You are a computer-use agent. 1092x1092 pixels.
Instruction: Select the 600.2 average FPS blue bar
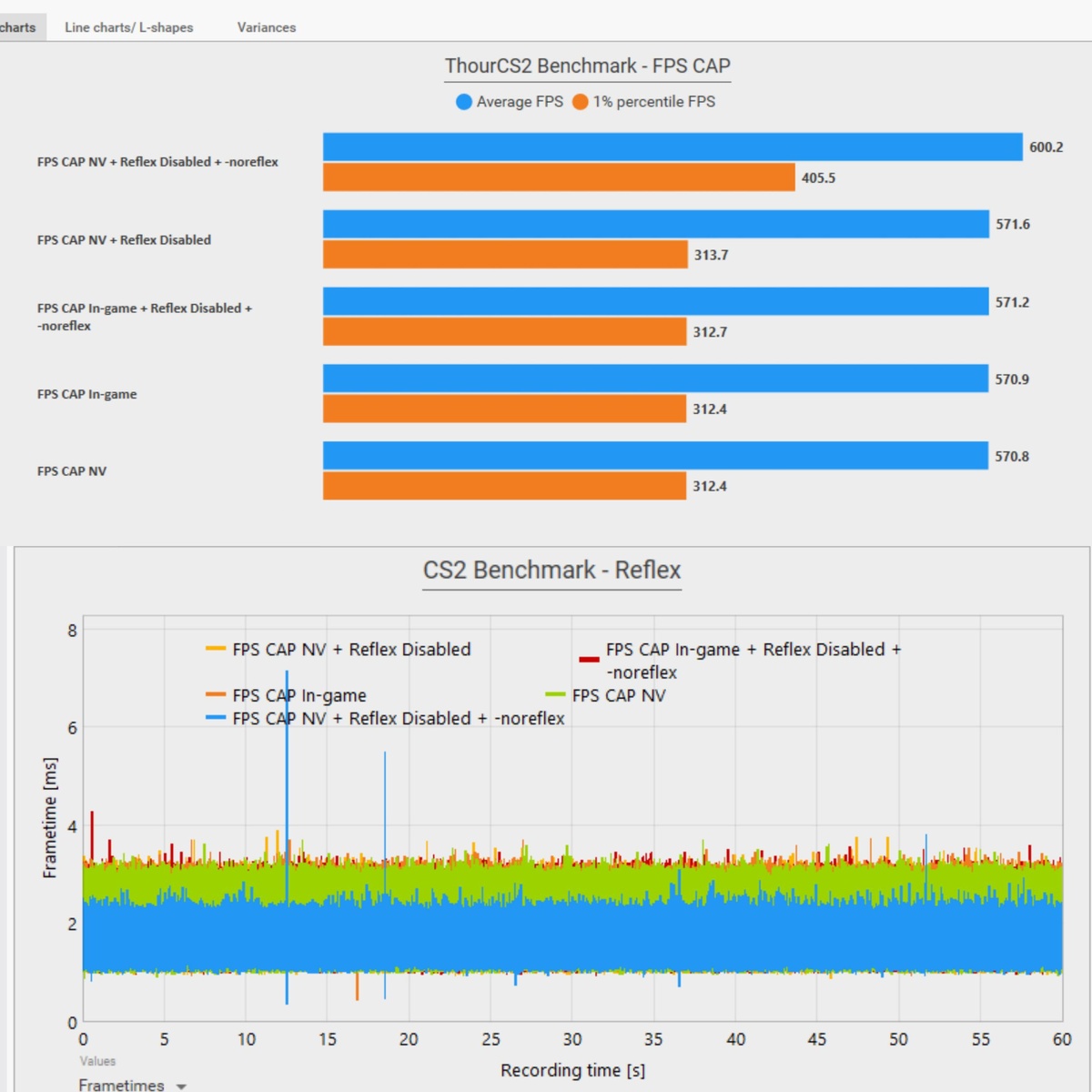(x=672, y=147)
